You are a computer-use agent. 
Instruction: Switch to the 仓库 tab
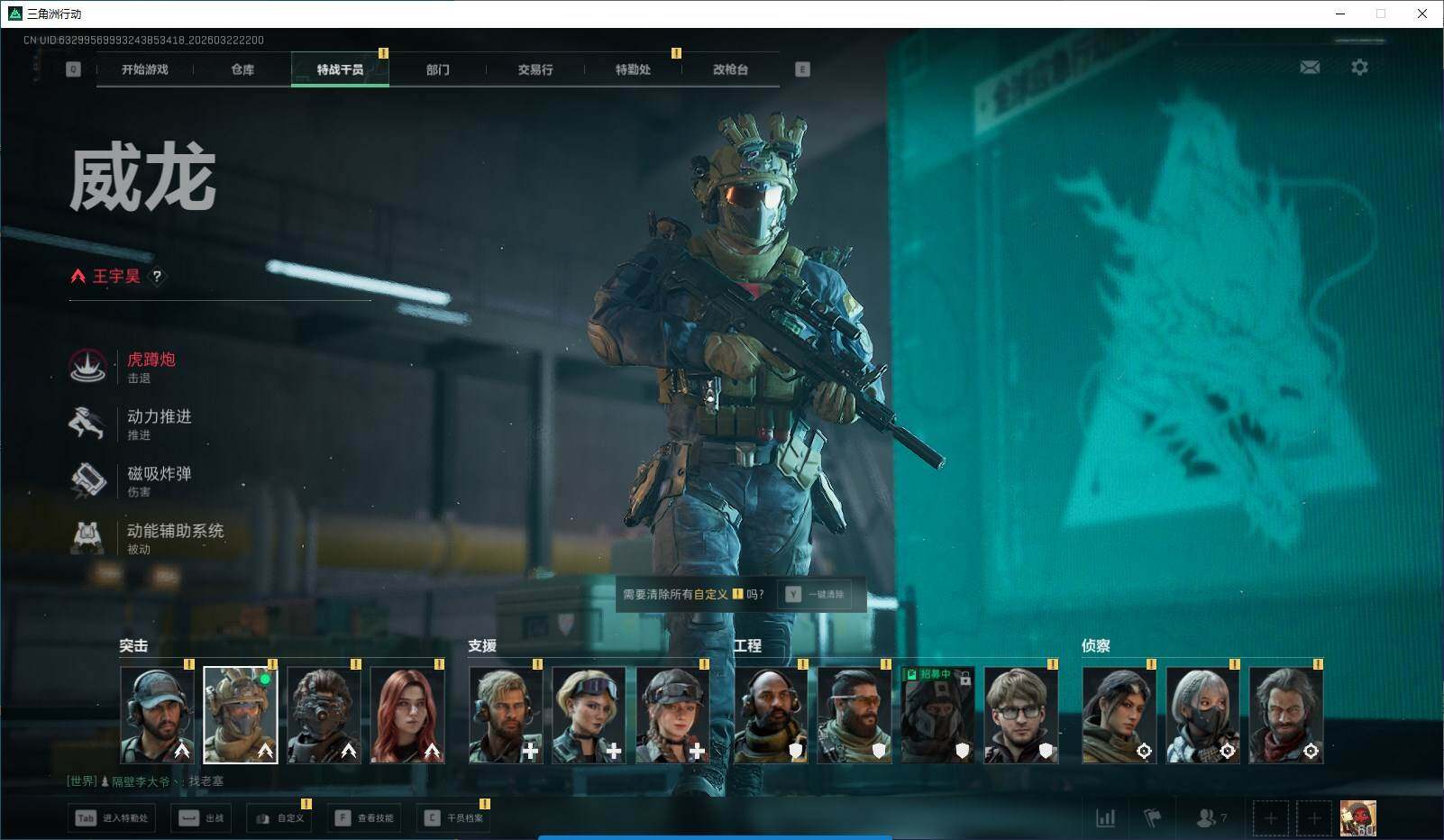click(x=242, y=69)
